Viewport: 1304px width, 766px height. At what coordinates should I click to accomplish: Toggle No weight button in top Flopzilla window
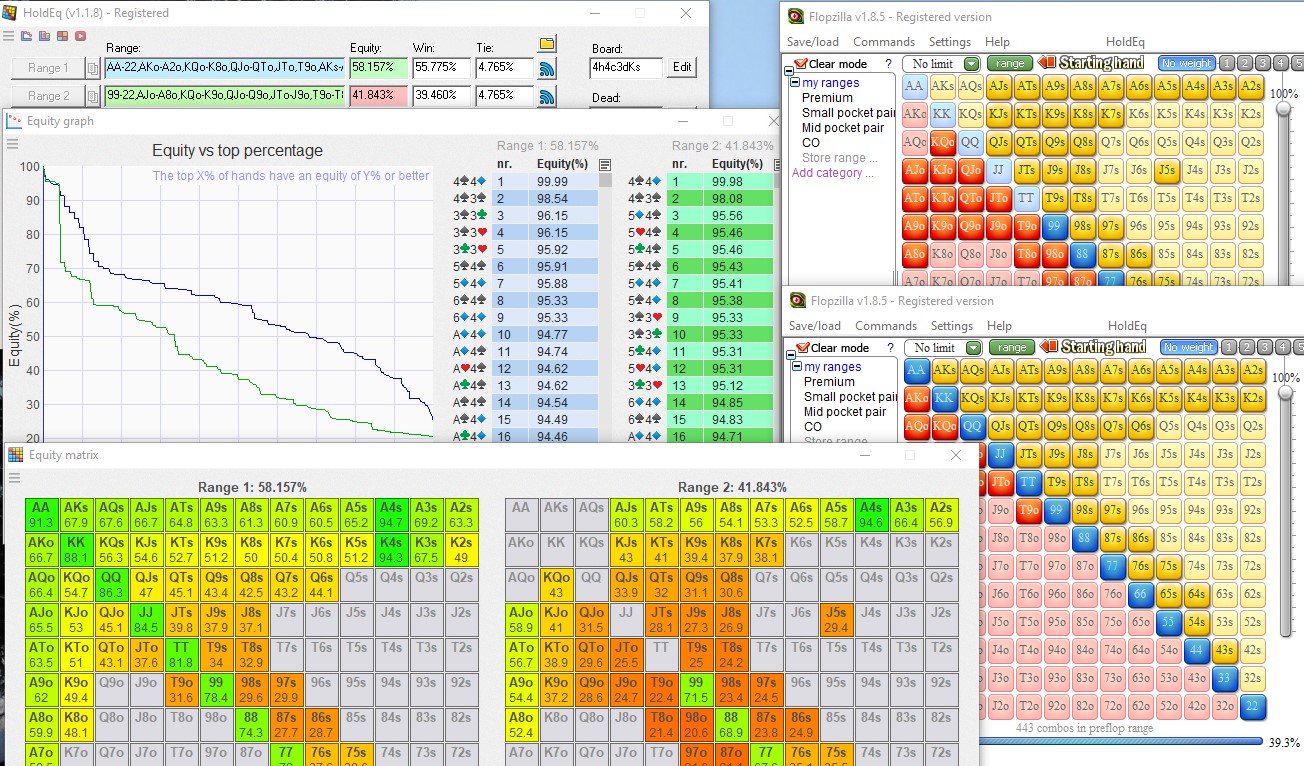1186,64
